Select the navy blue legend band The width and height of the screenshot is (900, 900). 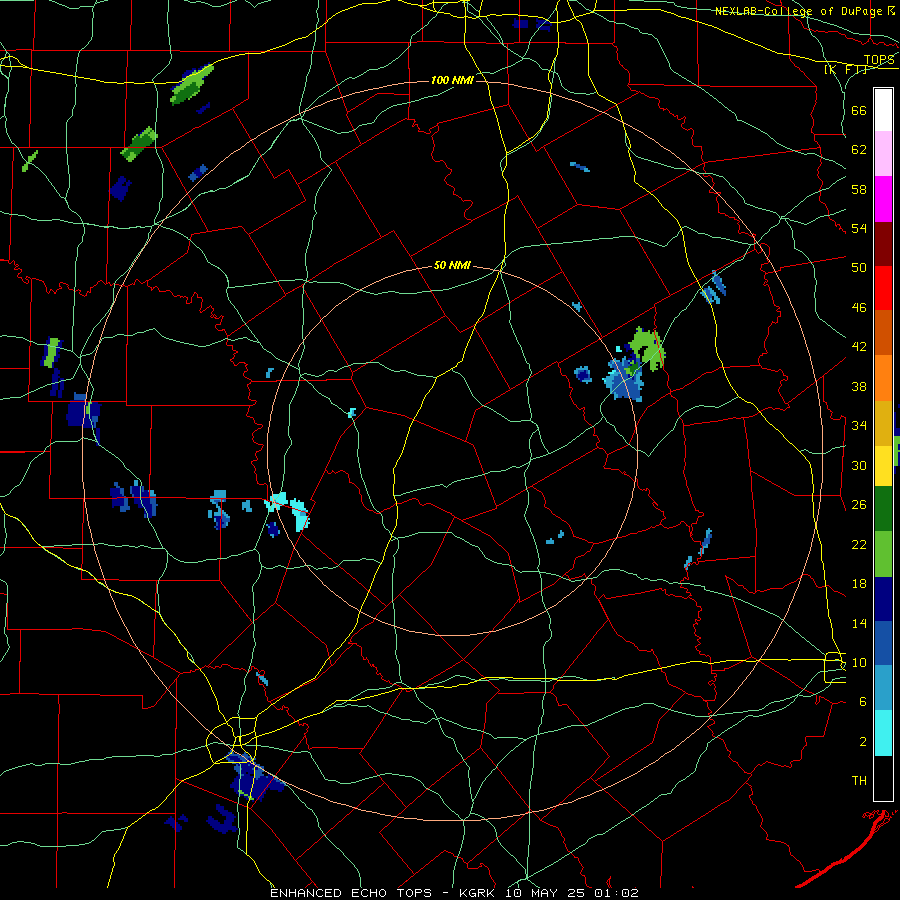click(883, 599)
